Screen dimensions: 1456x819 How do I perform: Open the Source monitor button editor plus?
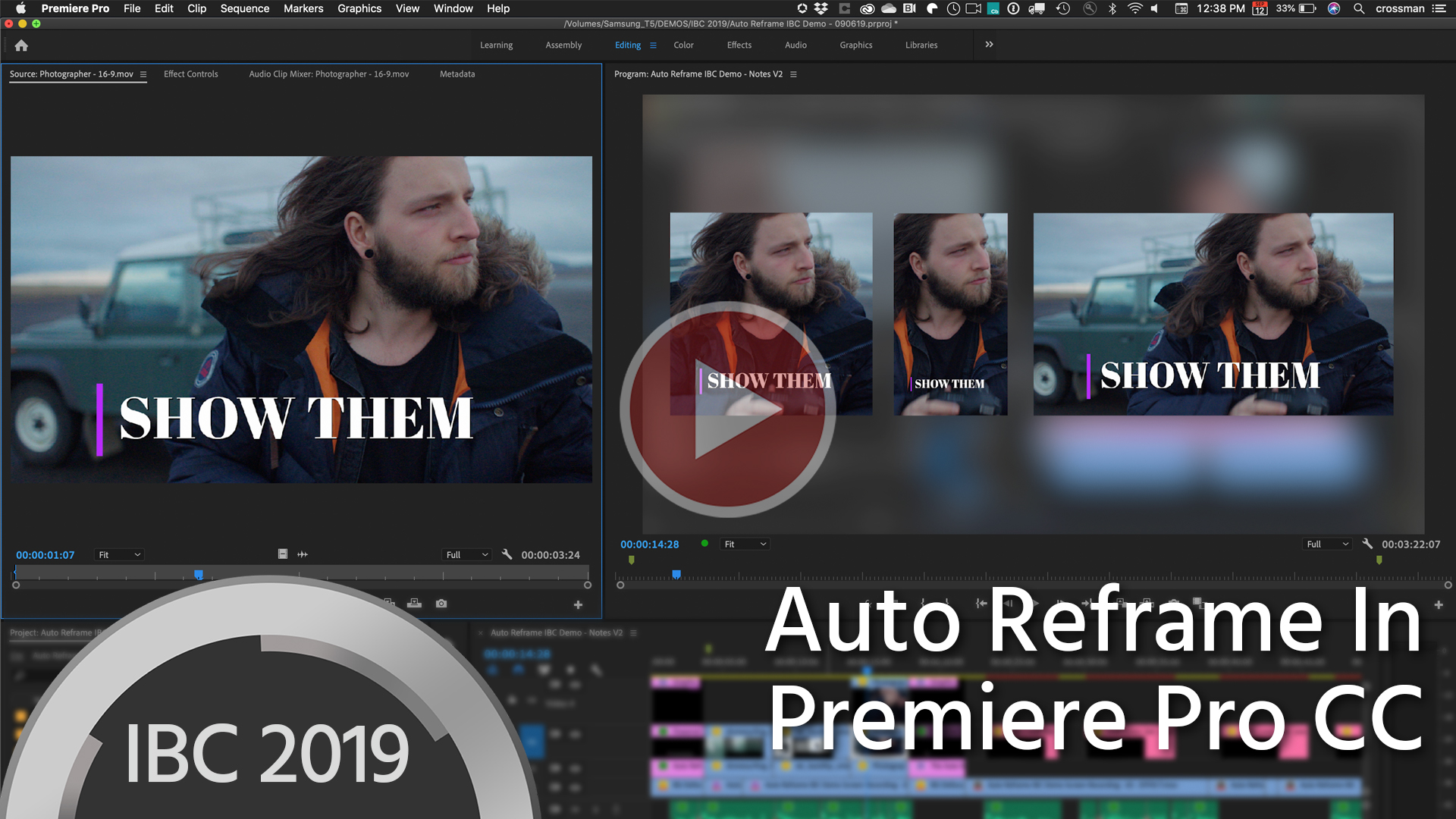(x=578, y=604)
